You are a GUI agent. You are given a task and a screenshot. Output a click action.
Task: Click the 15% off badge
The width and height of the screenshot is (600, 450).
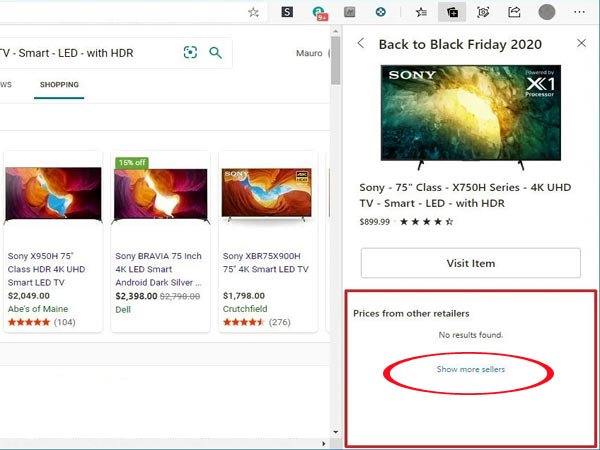pos(132,163)
